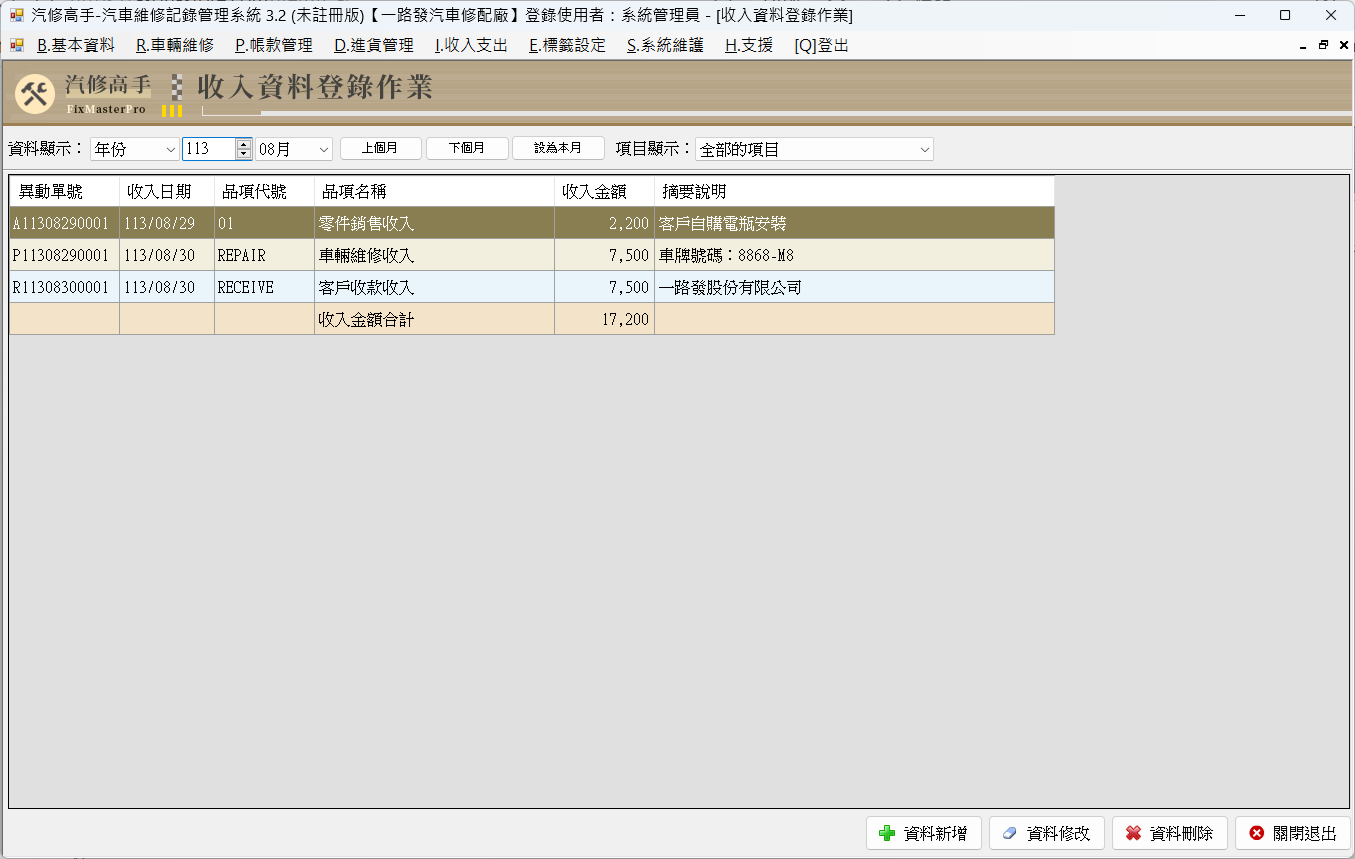Click the 2,200 amount cell

pyautogui.click(x=604, y=223)
